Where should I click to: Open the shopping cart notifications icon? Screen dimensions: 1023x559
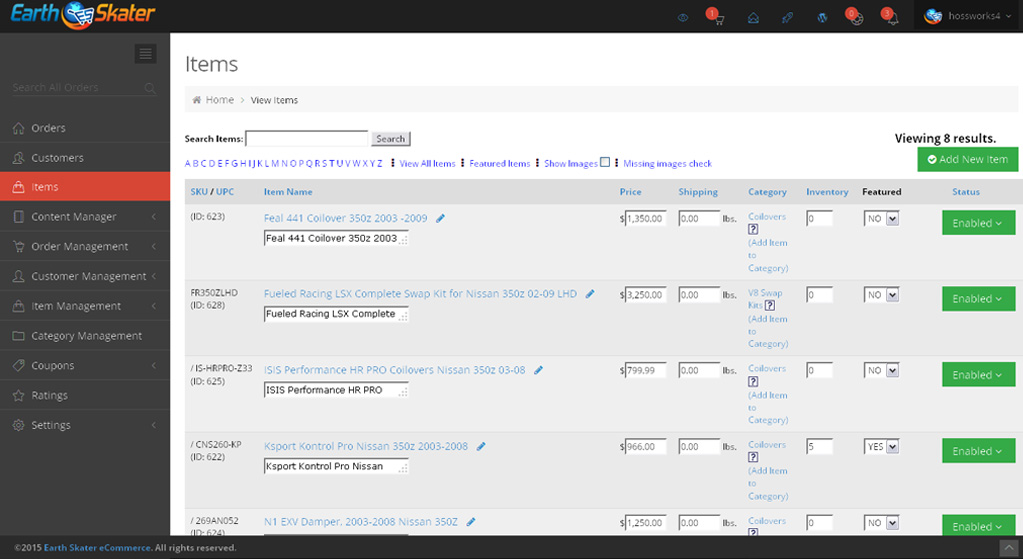coord(716,17)
